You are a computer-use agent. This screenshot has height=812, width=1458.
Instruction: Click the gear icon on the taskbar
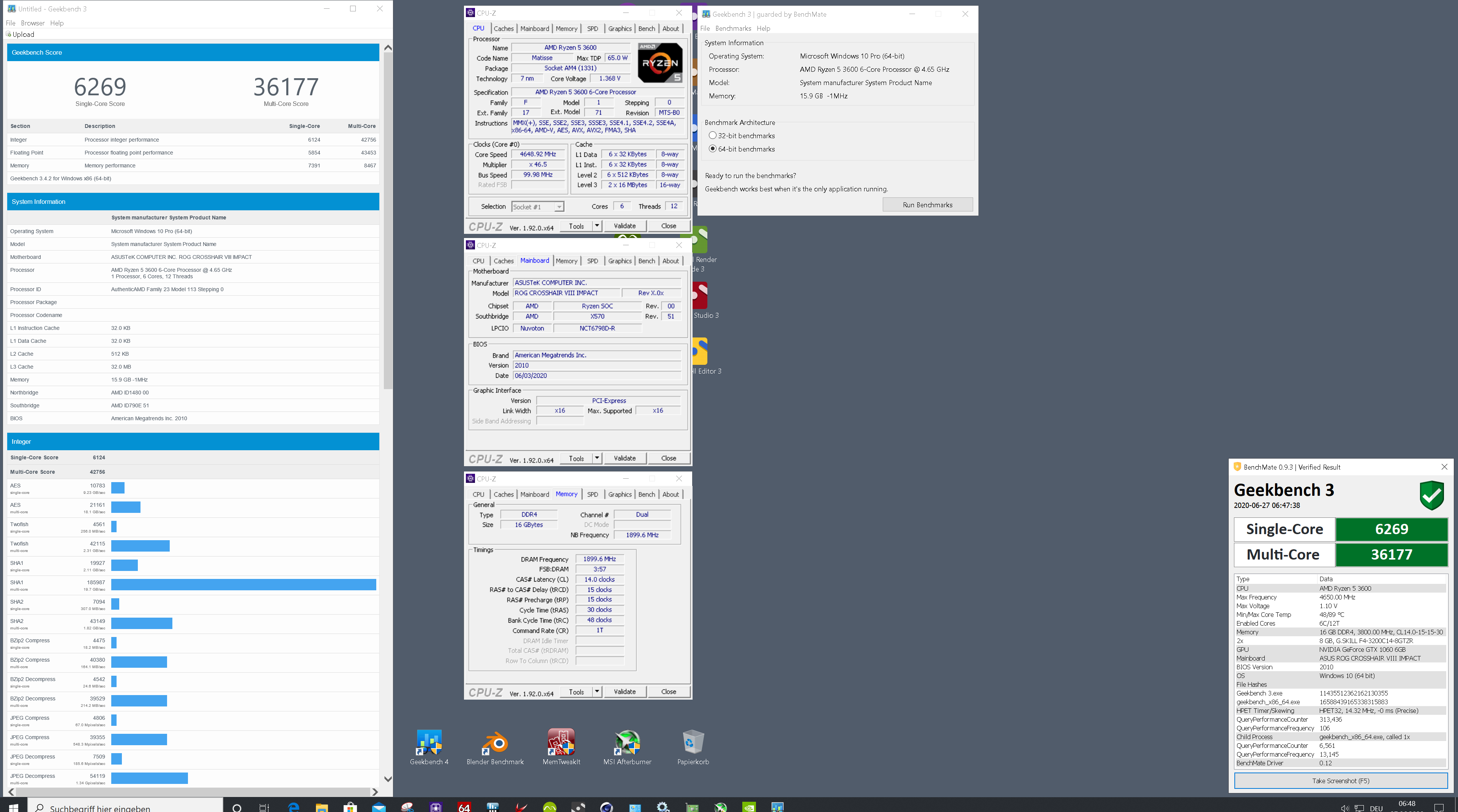[663, 807]
